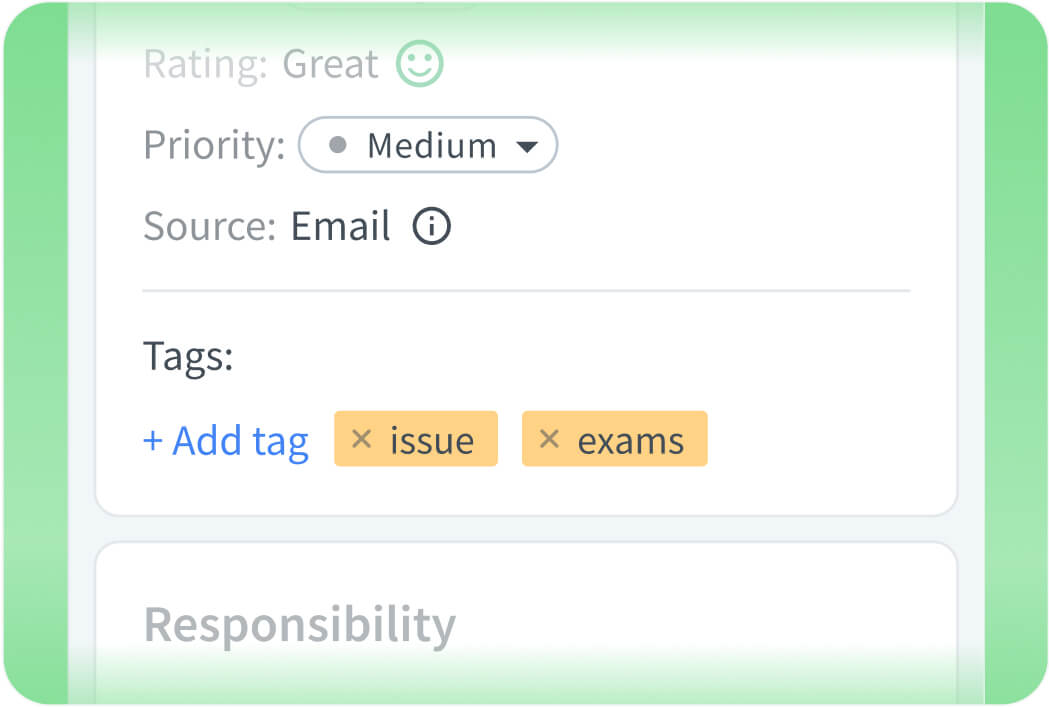Open the Medium priority dropdown
This screenshot has height=707, width=1049.
tap(428, 145)
